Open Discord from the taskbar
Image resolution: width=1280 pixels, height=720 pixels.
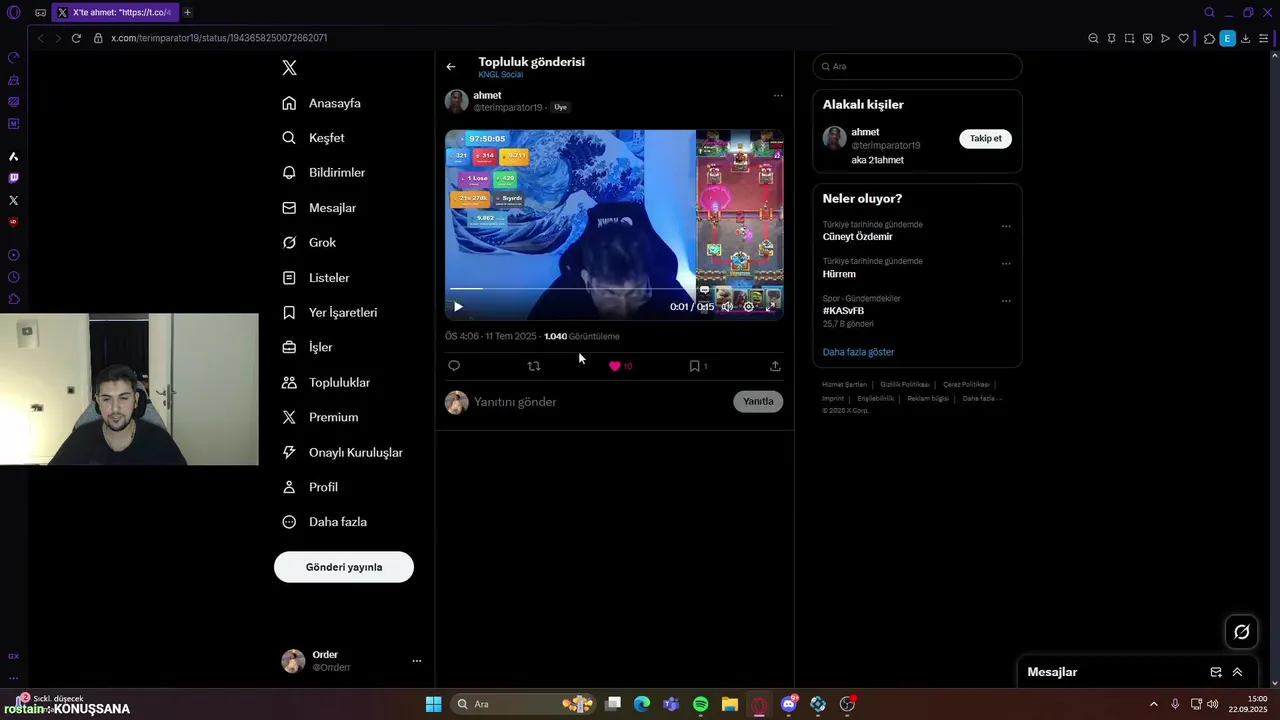click(x=789, y=704)
